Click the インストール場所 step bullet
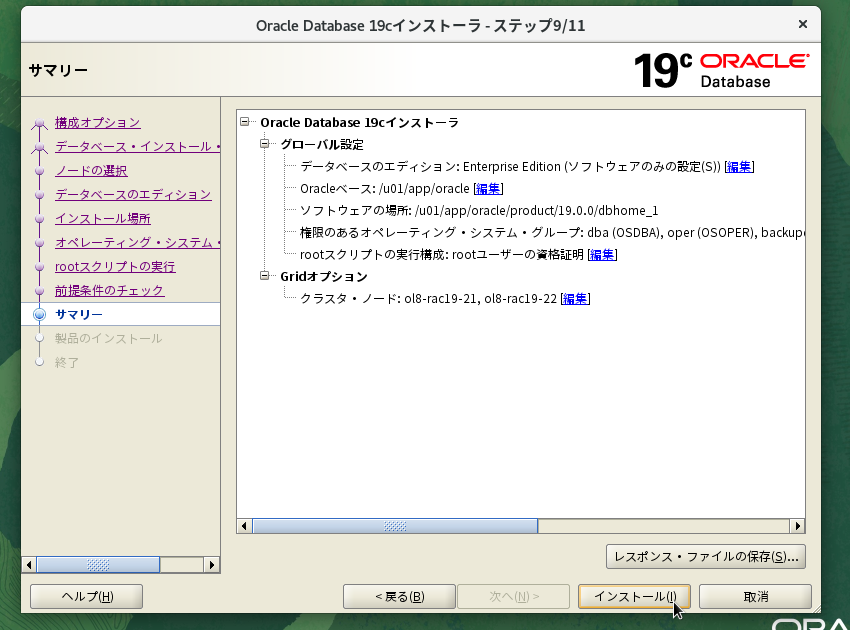Image resolution: width=850 pixels, height=630 pixels. (x=39, y=219)
